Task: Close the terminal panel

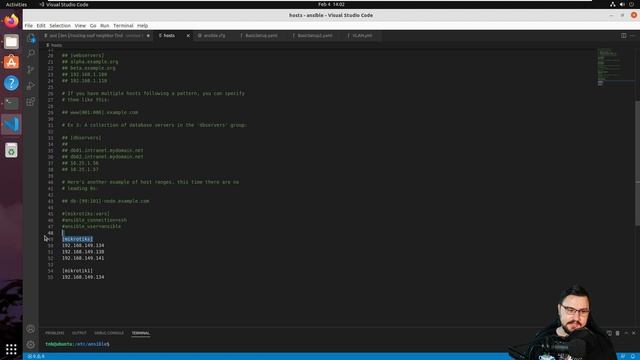Action: (633, 333)
